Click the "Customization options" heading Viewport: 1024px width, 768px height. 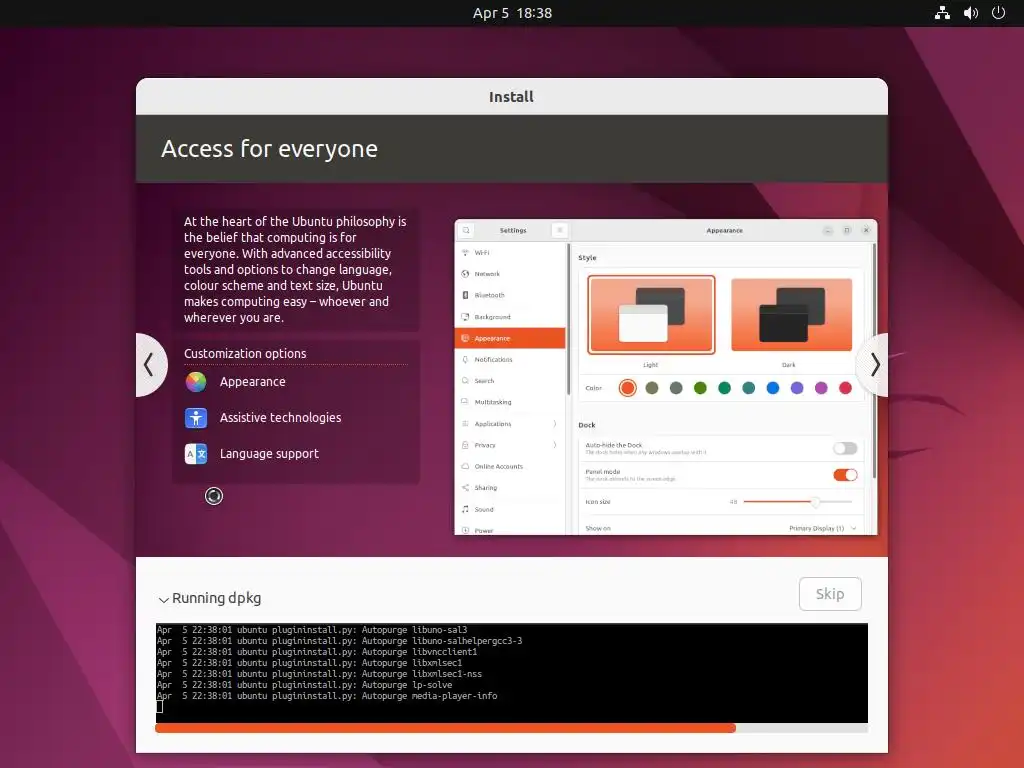(245, 353)
